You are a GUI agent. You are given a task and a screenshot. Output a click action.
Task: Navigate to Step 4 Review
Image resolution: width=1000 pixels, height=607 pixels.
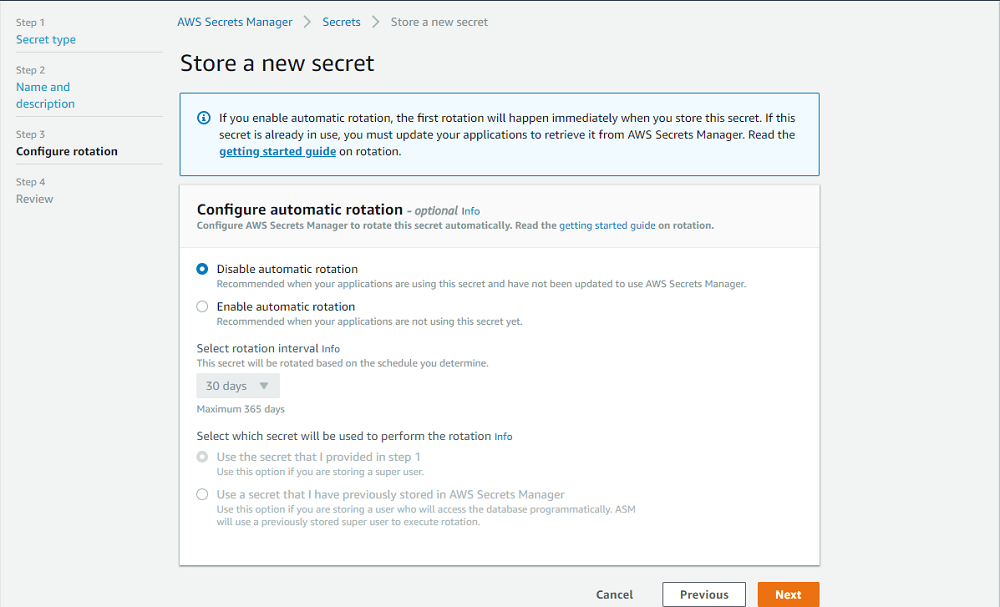click(x=34, y=198)
